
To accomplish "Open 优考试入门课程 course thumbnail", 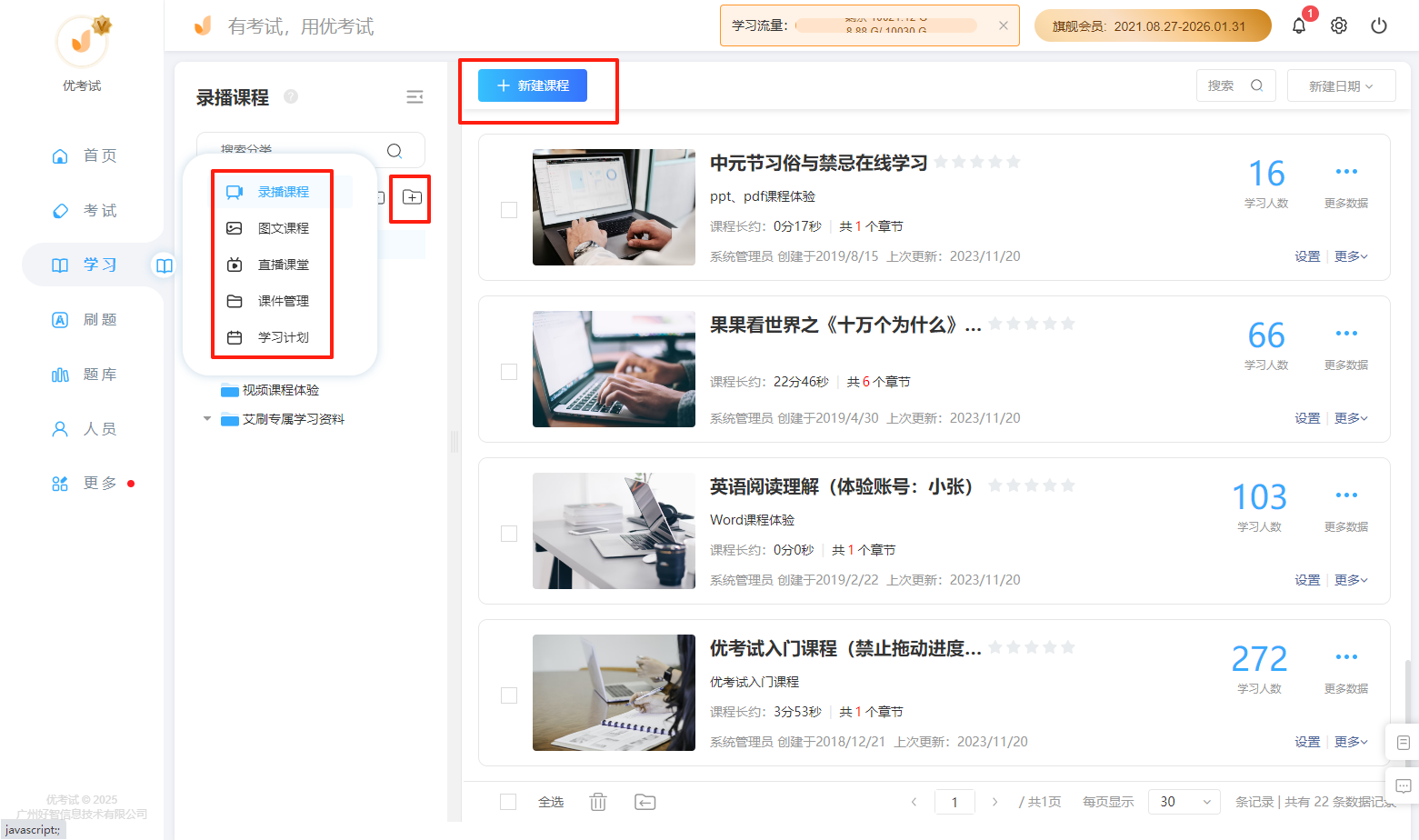I will pyautogui.click(x=614, y=693).
